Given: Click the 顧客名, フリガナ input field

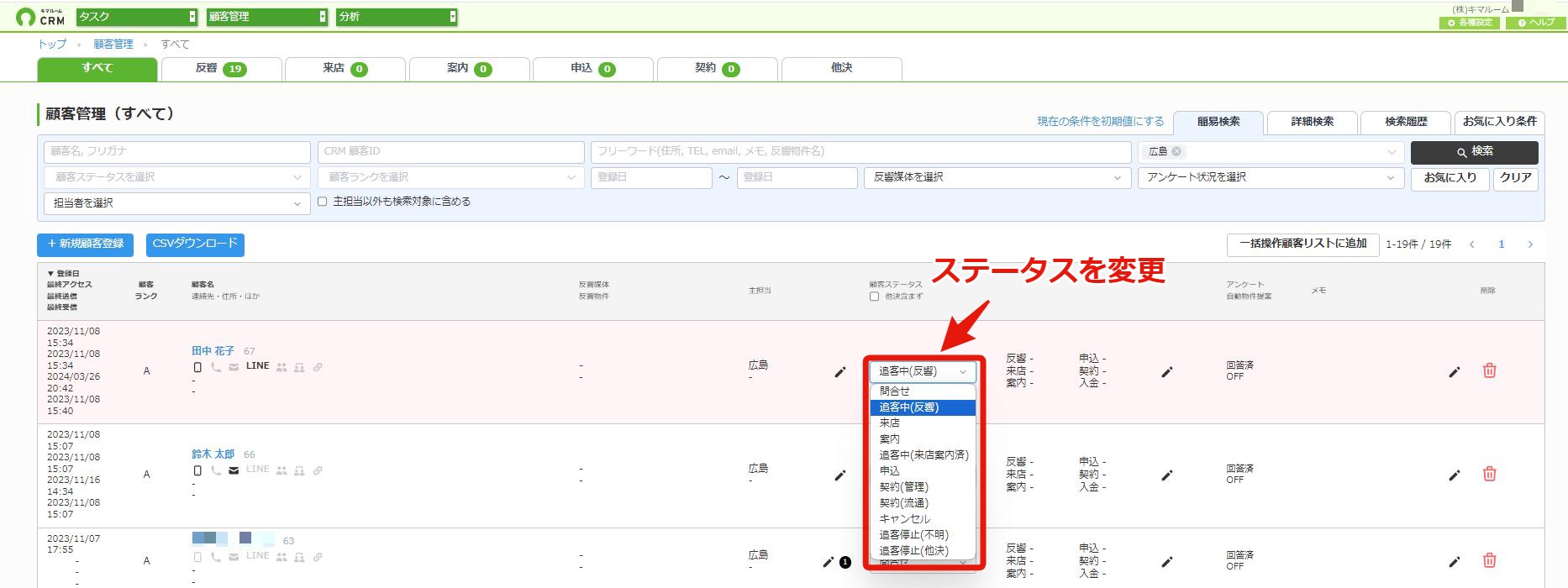Looking at the screenshot, I should [x=176, y=151].
